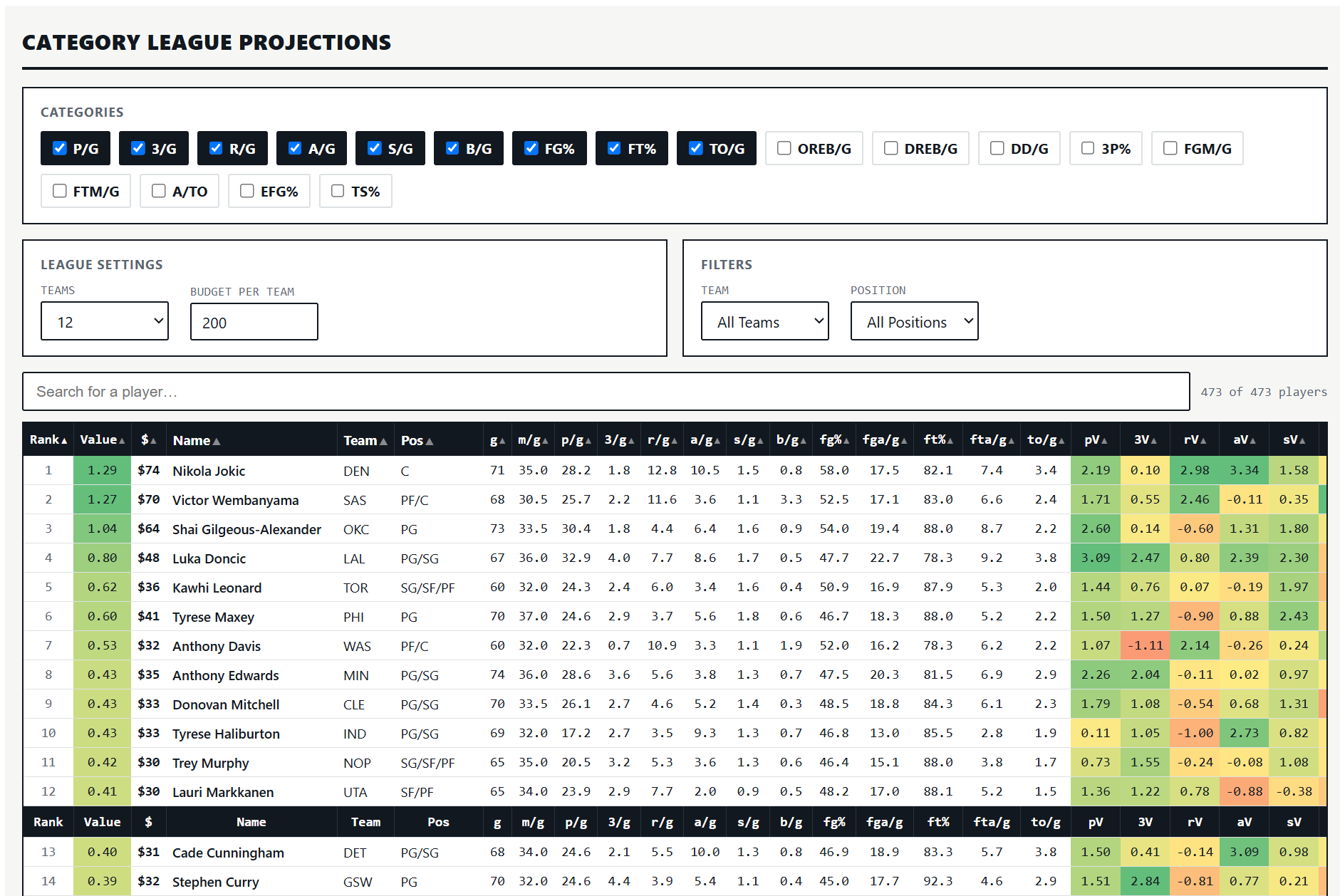Uncheck the S/G category checkbox

pos(375,148)
